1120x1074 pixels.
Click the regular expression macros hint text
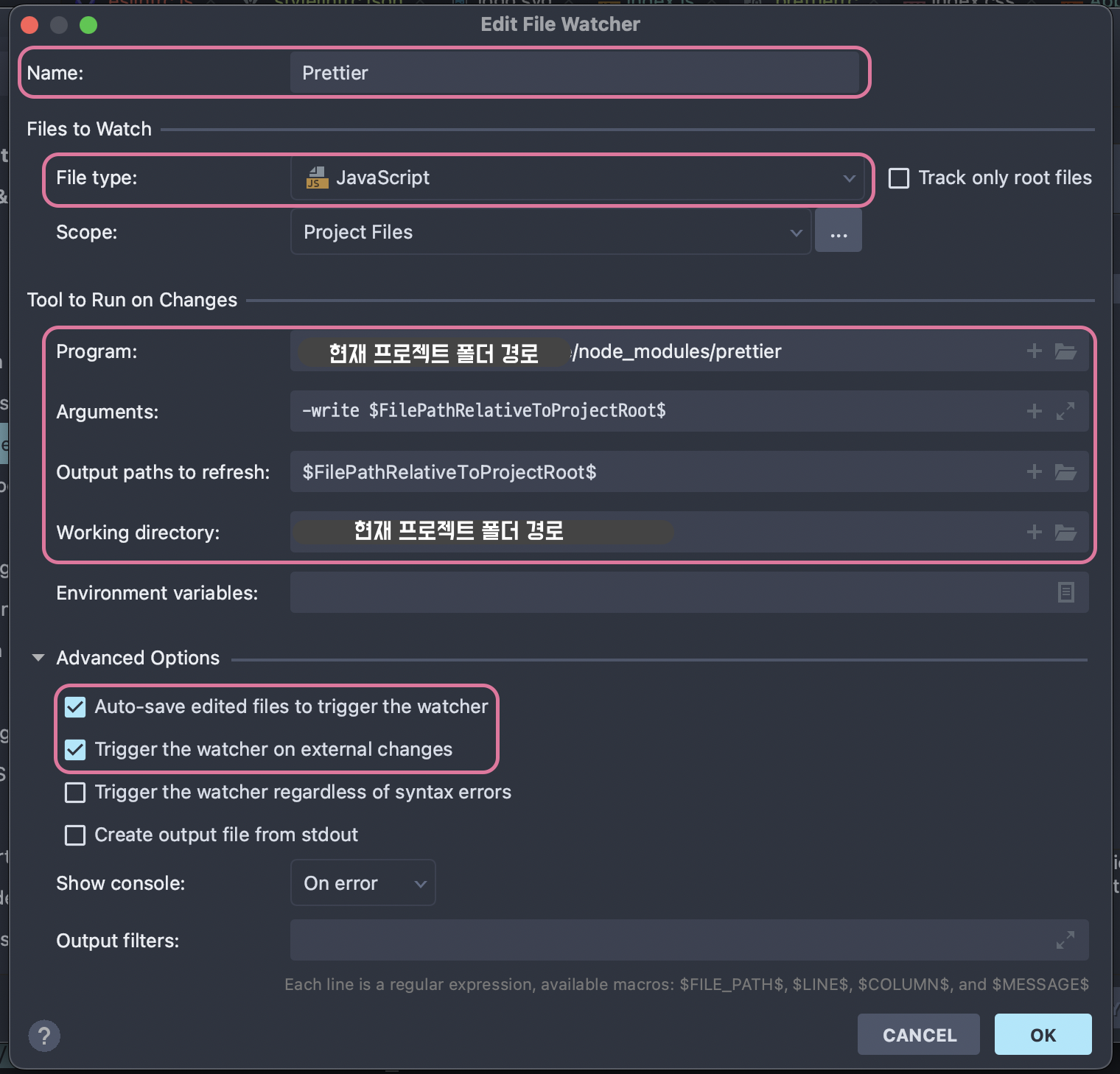(x=687, y=984)
